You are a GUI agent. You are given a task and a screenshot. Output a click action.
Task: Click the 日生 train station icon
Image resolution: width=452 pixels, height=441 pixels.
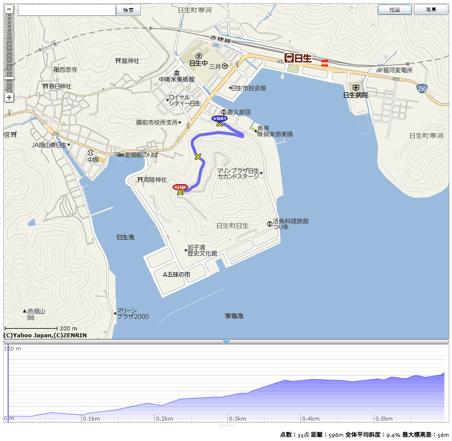289,58
